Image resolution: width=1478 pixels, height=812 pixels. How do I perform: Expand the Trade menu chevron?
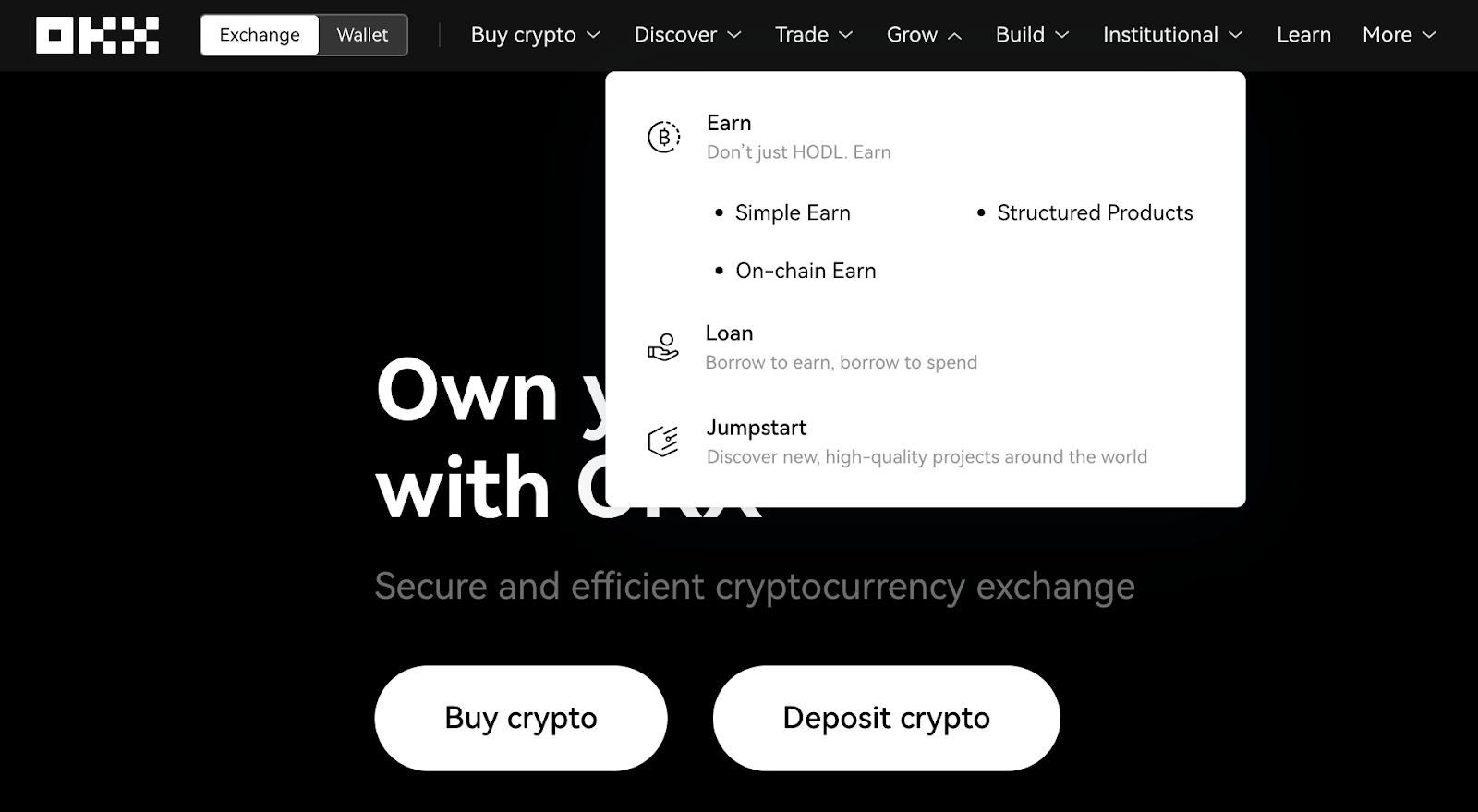point(845,35)
